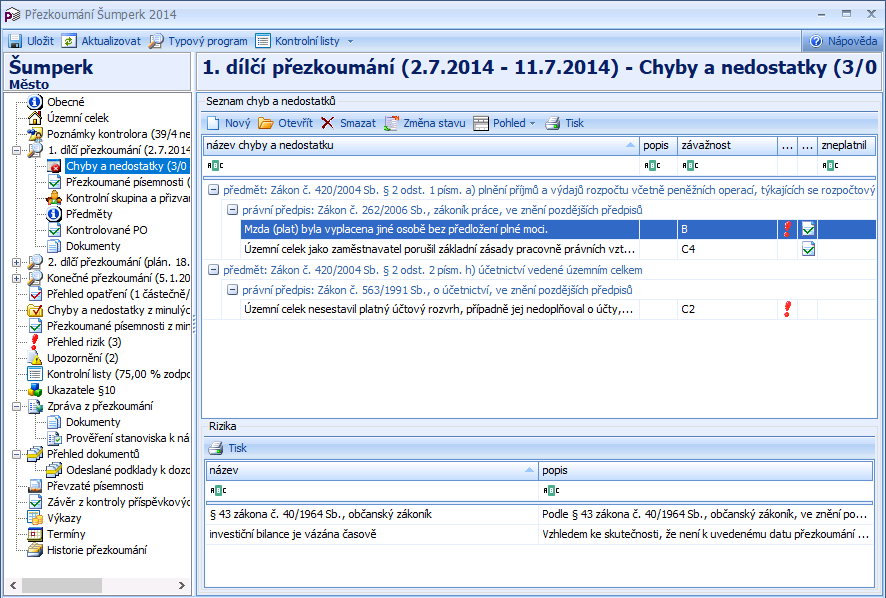Click the Ukazatele §10 cubes icon
886x598 pixels.
coord(35,390)
